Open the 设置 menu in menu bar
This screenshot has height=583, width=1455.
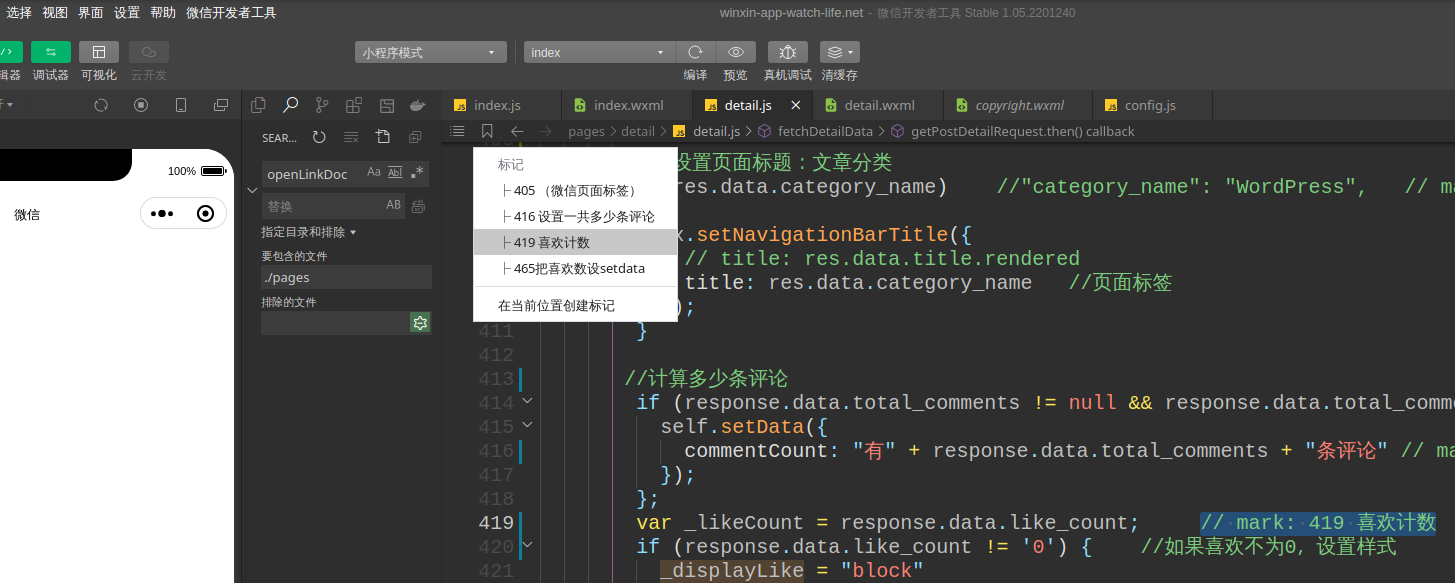[127, 13]
